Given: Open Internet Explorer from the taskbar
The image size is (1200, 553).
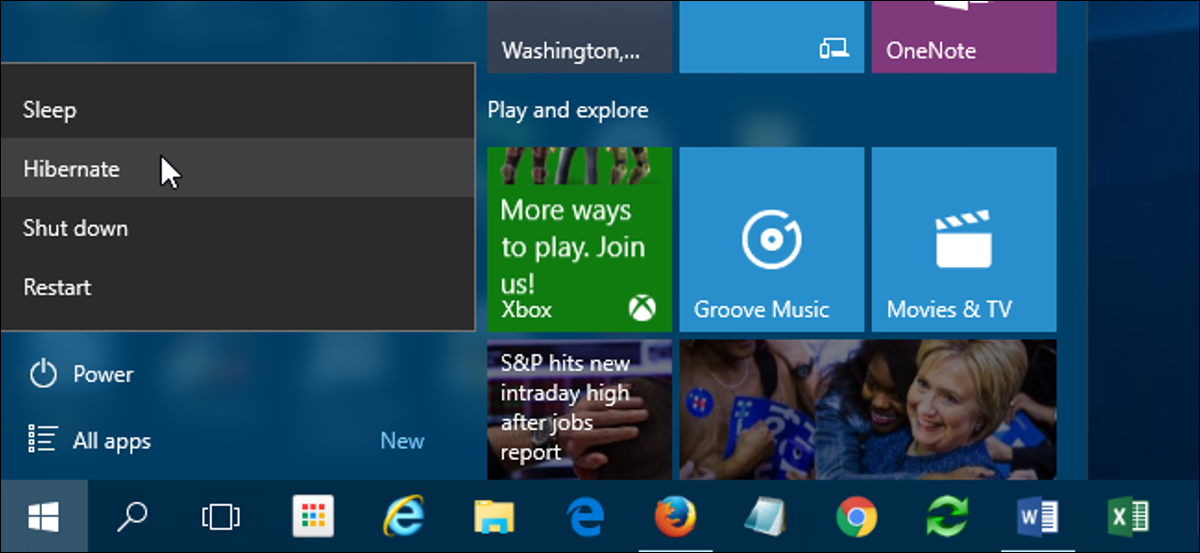Looking at the screenshot, I should click(403, 517).
